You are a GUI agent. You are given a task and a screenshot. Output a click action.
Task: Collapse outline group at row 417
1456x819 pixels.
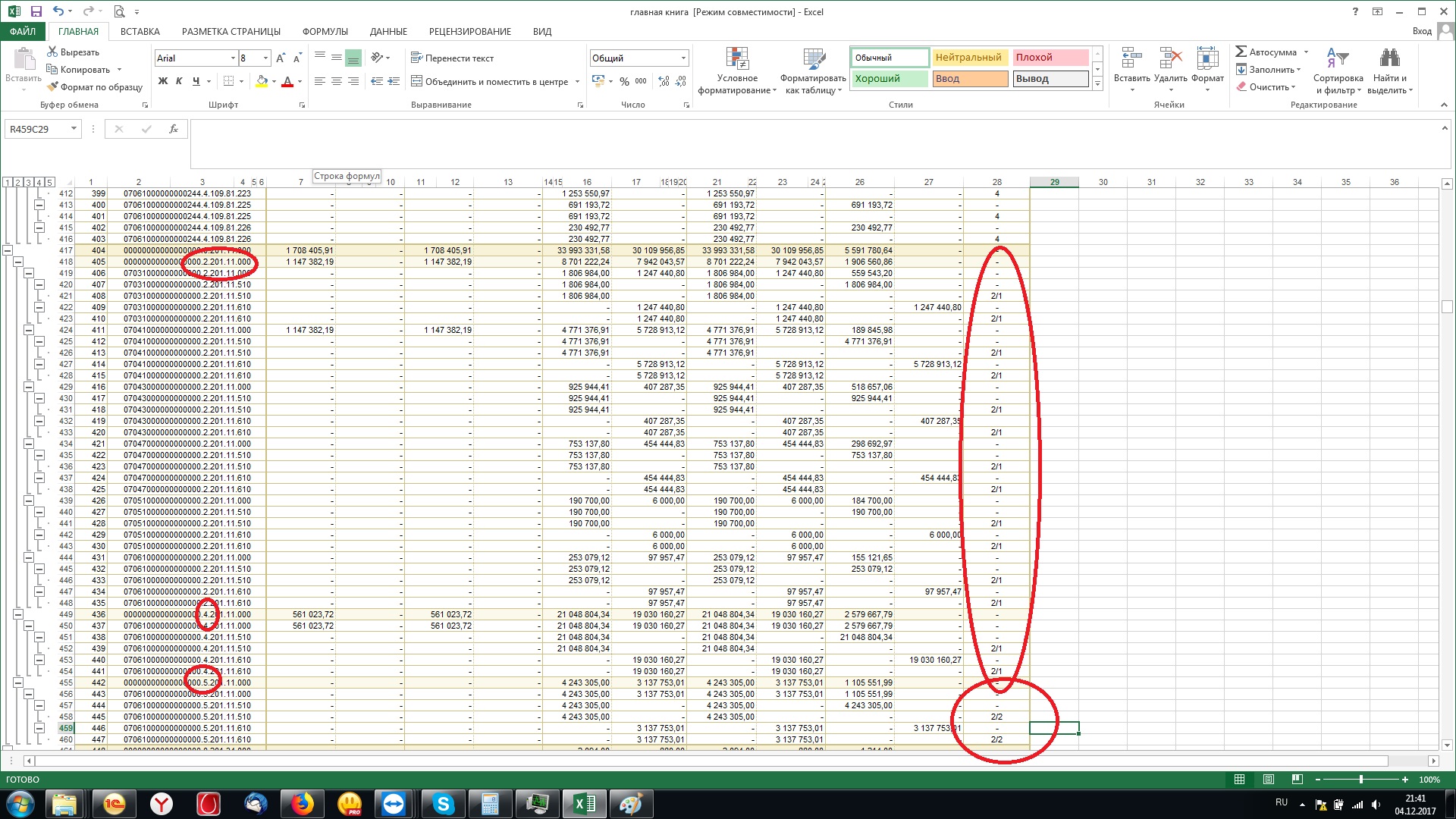tap(8, 250)
